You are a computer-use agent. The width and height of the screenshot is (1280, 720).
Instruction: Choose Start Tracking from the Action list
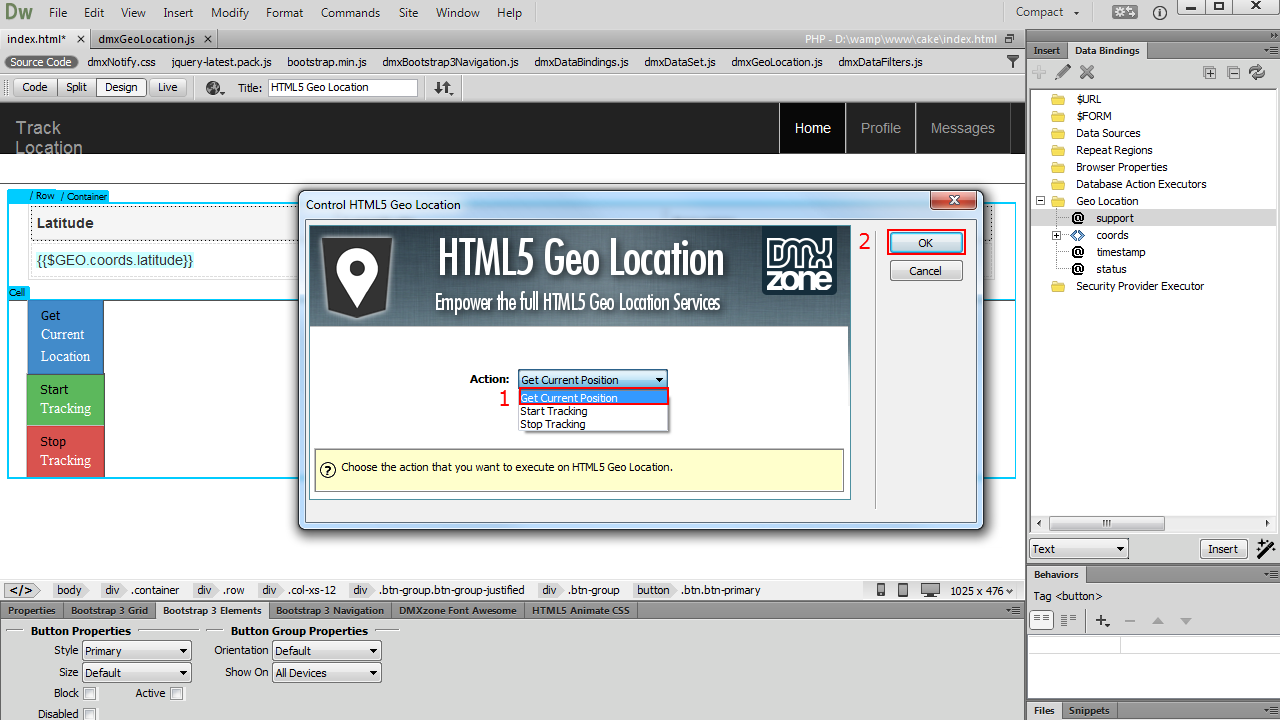(593, 411)
